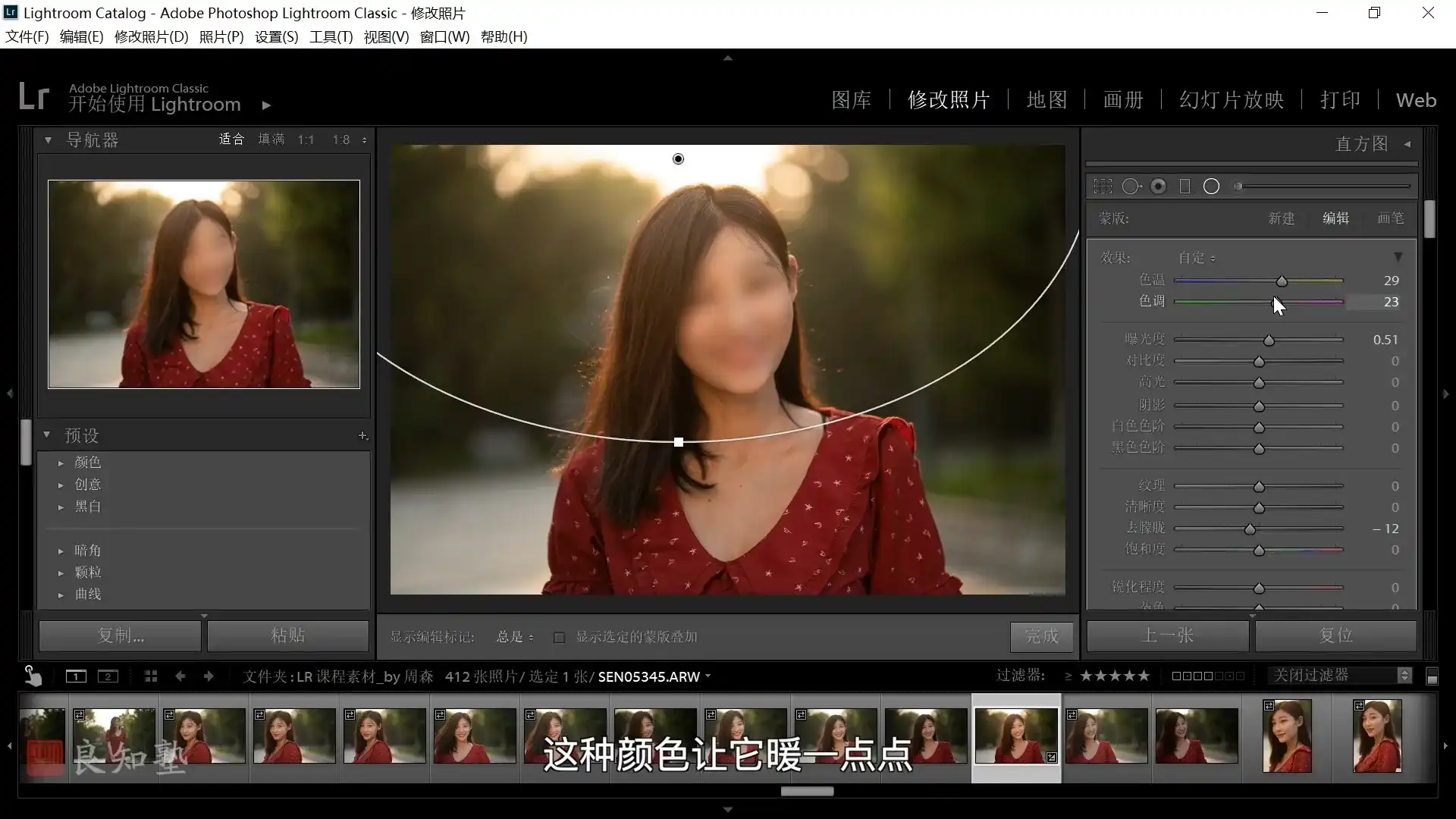The width and height of the screenshot is (1456, 819).
Task: Toggle the filter switch at filmstrip right end
Action: coord(1432,677)
